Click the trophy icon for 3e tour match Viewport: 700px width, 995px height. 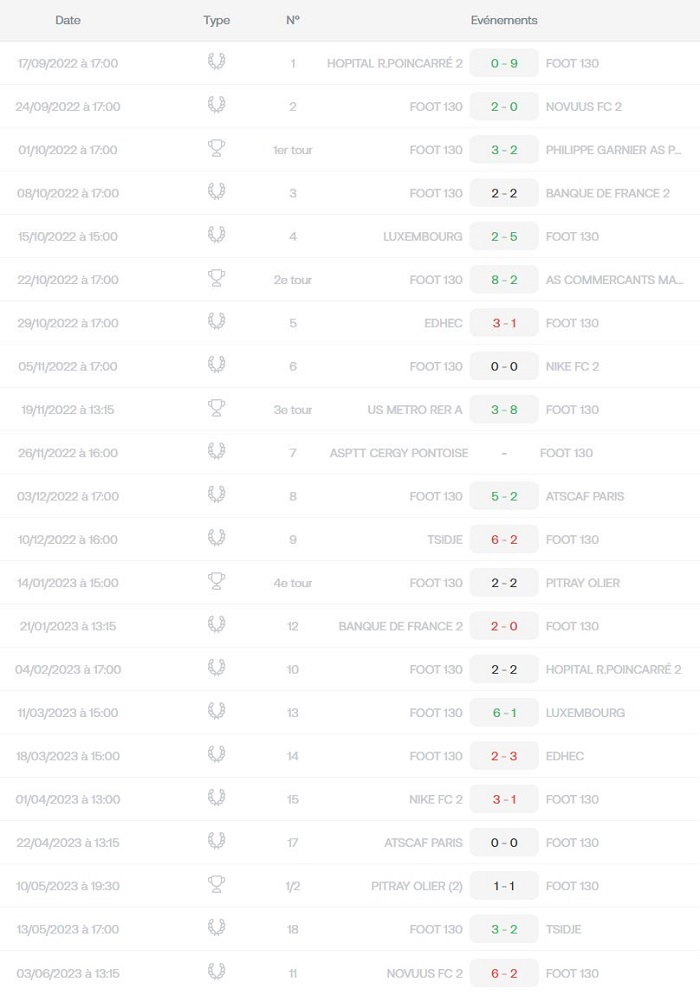pyautogui.click(x=216, y=408)
